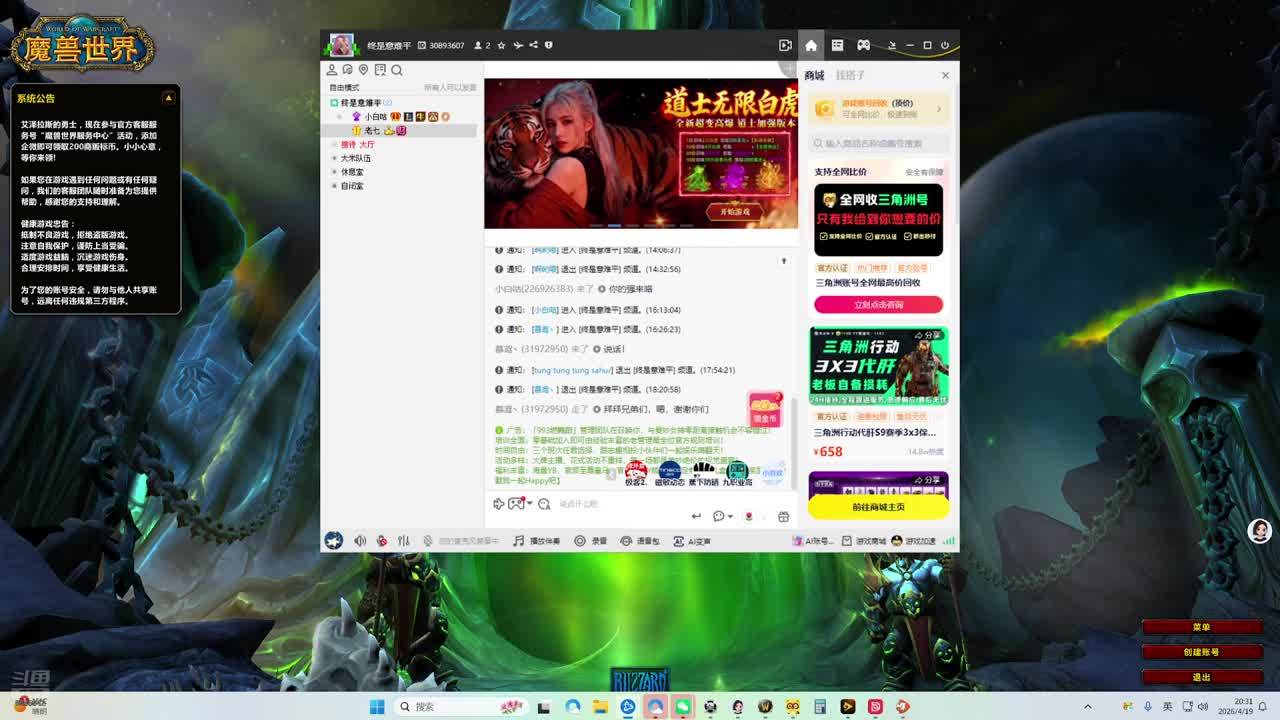Click the star favorite channel icon

(x=502, y=45)
